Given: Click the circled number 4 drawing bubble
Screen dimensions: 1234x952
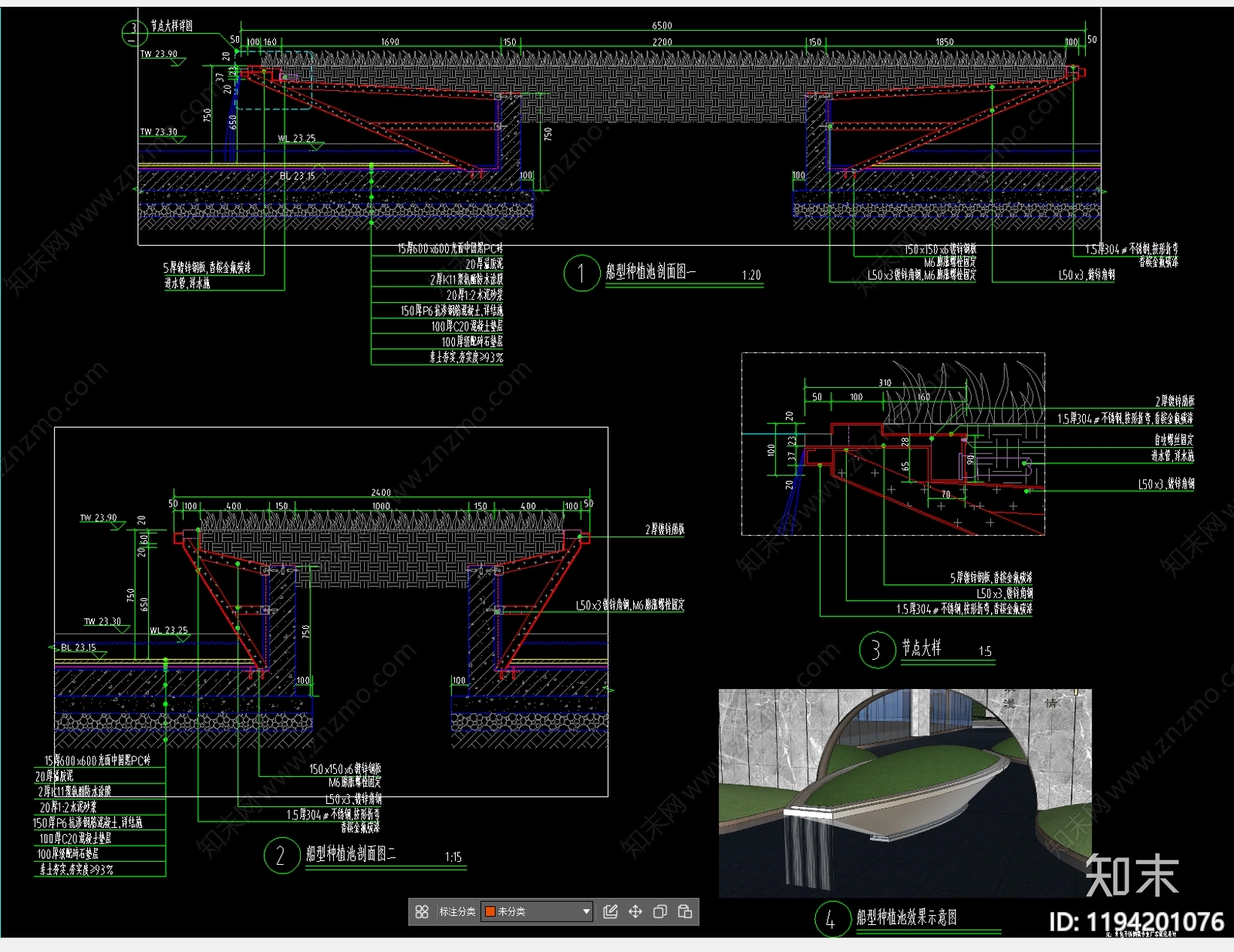Looking at the screenshot, I should pos(831,919).
